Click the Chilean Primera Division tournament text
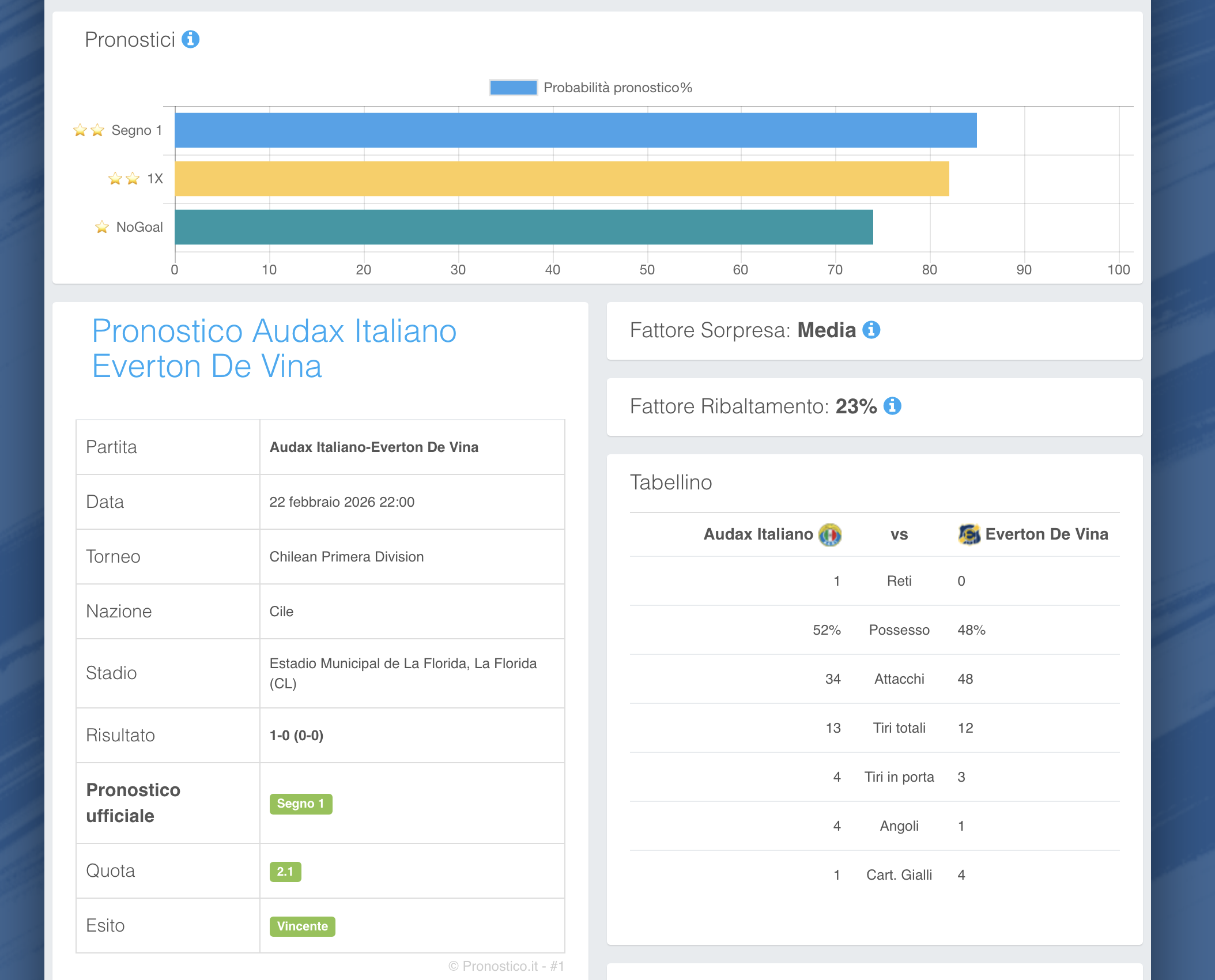 pos(346,557)
